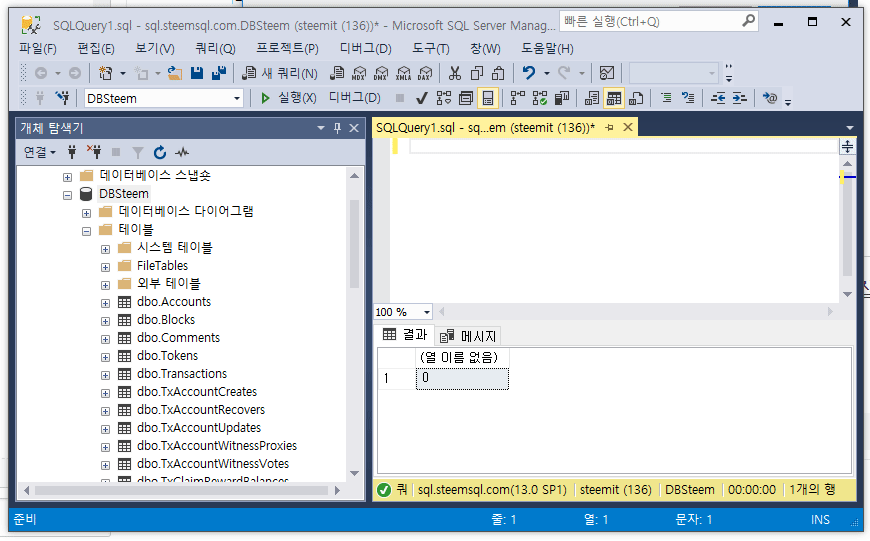This screenshot has height=541, width=870.
Task: Click the Object Explorer Activity Monitor pulse icon
Action: [182, 152]
